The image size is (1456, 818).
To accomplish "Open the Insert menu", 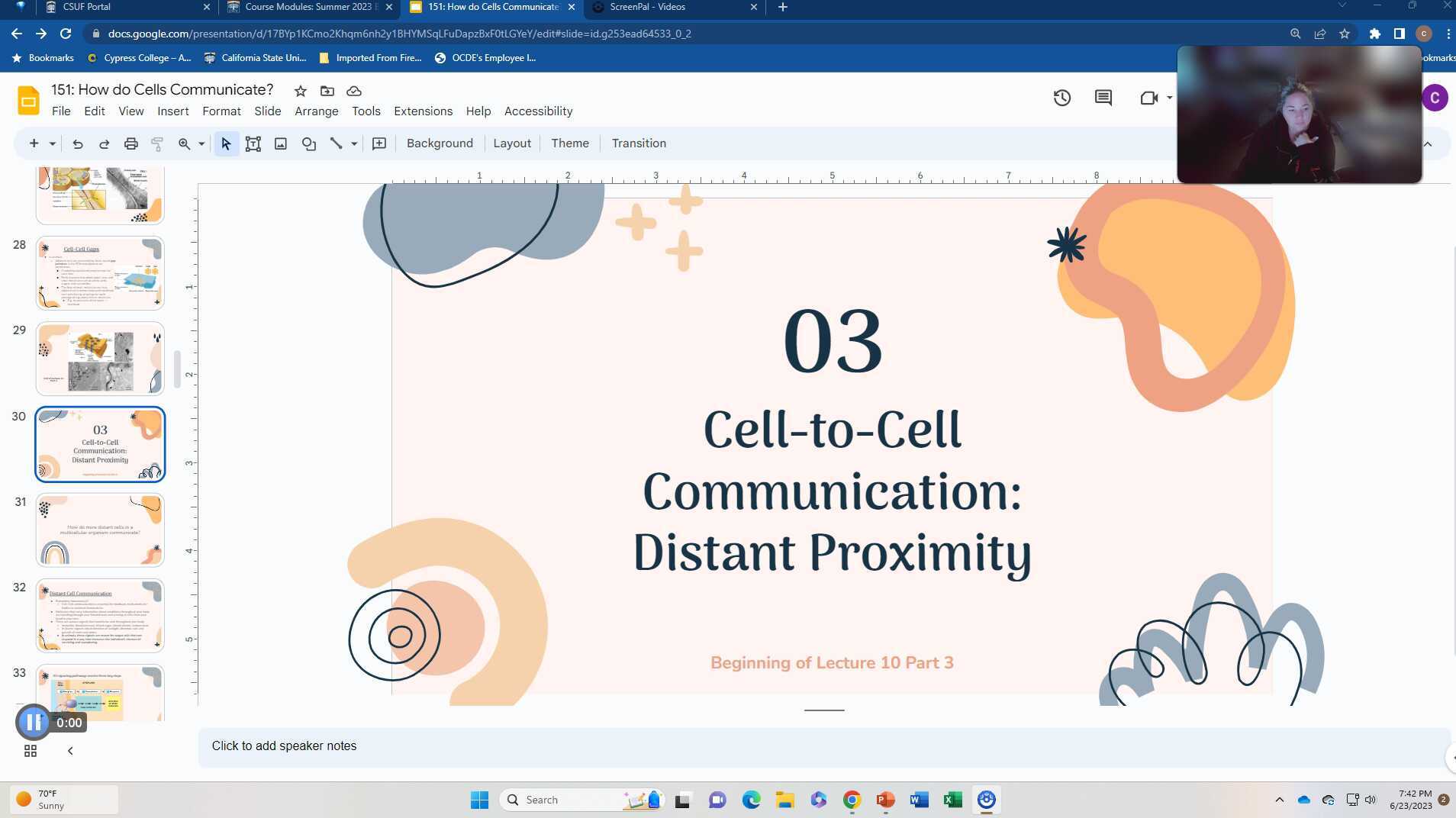I will [172, 111].
